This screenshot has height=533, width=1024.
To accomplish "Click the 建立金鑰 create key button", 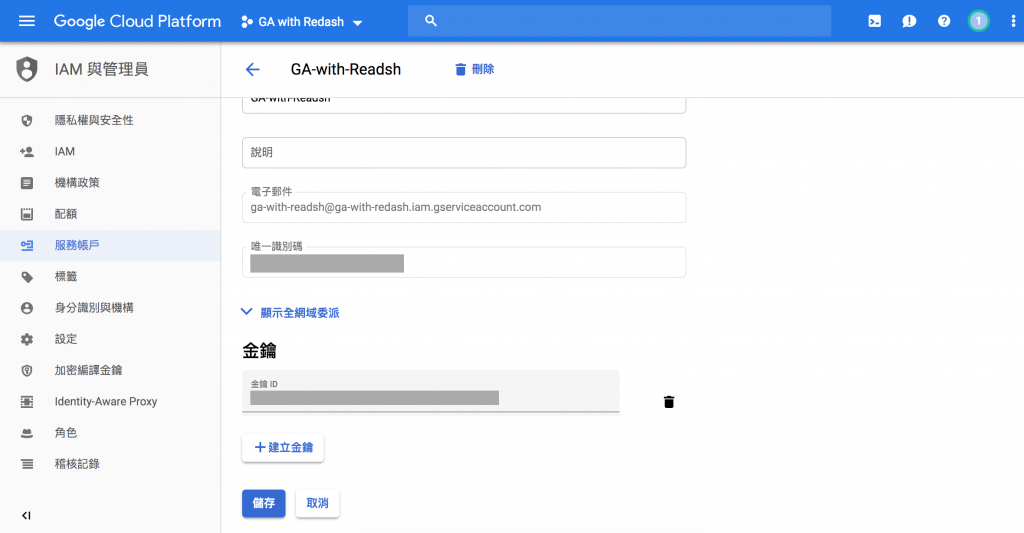I will pyautogui.click(x=283, y=447).
